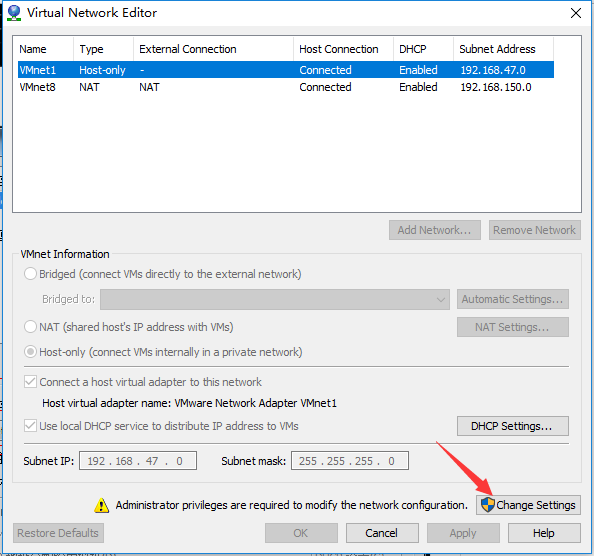Click the DHCP column header

pyautogui.click(x=423, y=49)
